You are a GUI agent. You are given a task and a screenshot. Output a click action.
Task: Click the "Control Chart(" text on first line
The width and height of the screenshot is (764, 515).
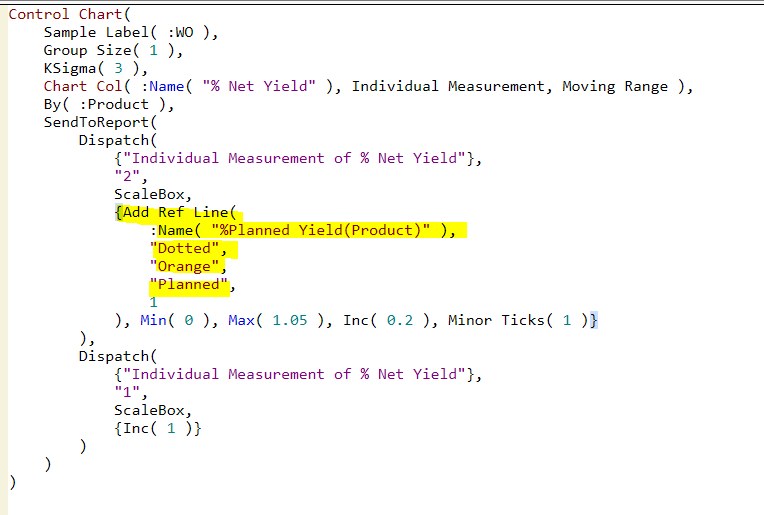tap(70, 15)
